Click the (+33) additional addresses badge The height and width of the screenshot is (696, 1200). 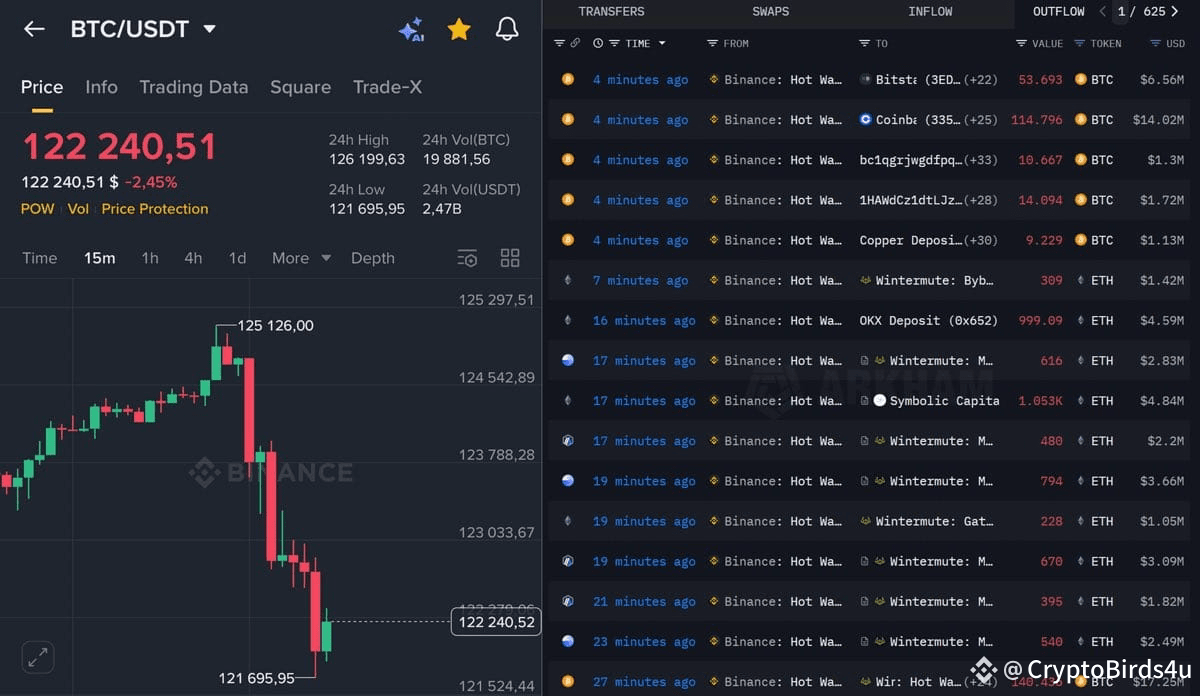981,160
